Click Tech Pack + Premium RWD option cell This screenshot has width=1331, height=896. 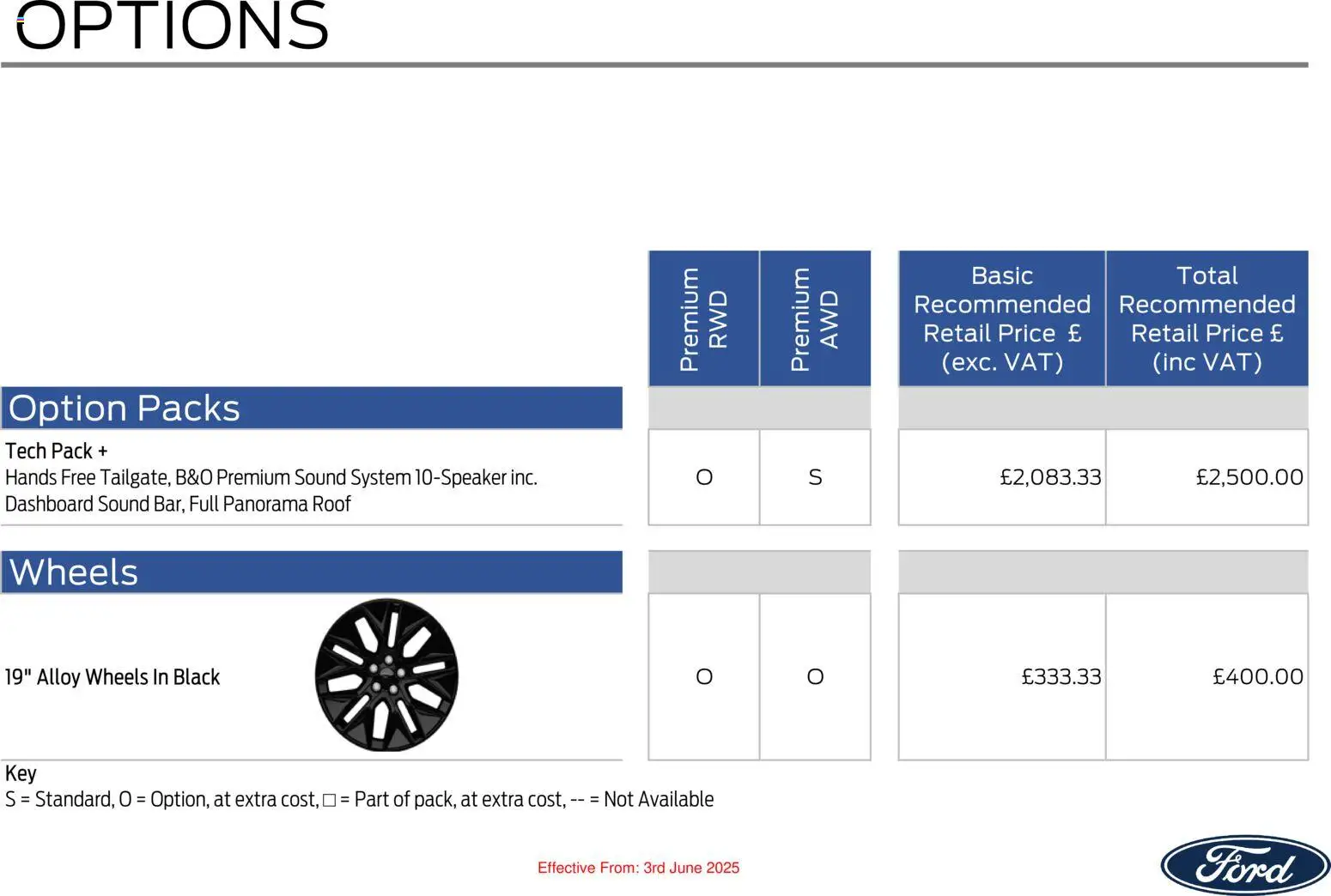[704, 477]
